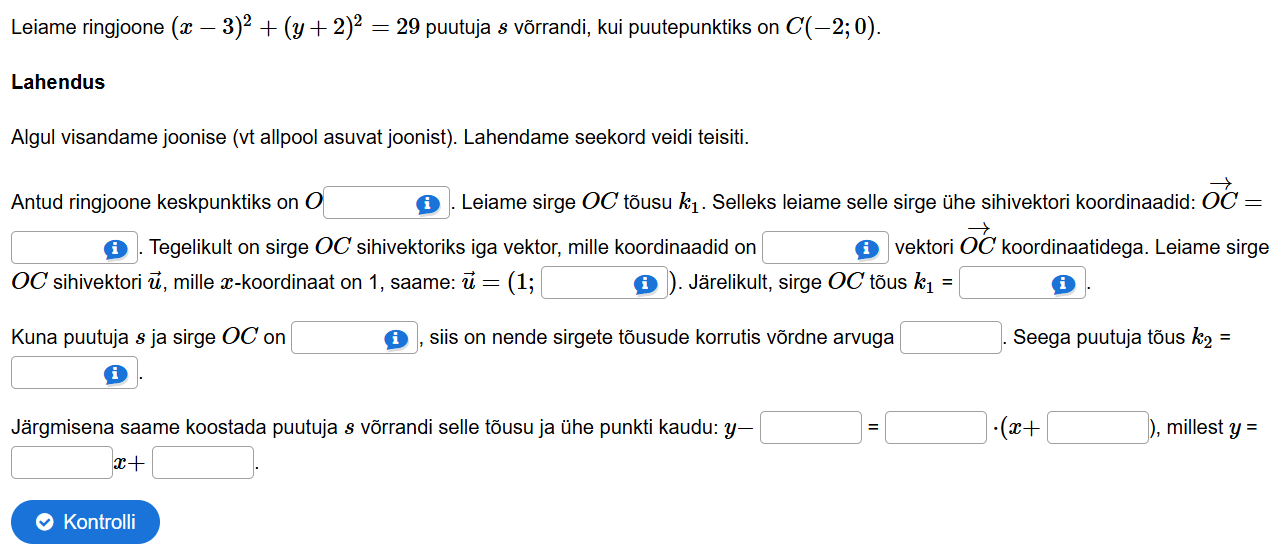Screen dimensions: 1281x557
Task: Click the final equation x-coefficient input
Action: (x=62, y=463)
